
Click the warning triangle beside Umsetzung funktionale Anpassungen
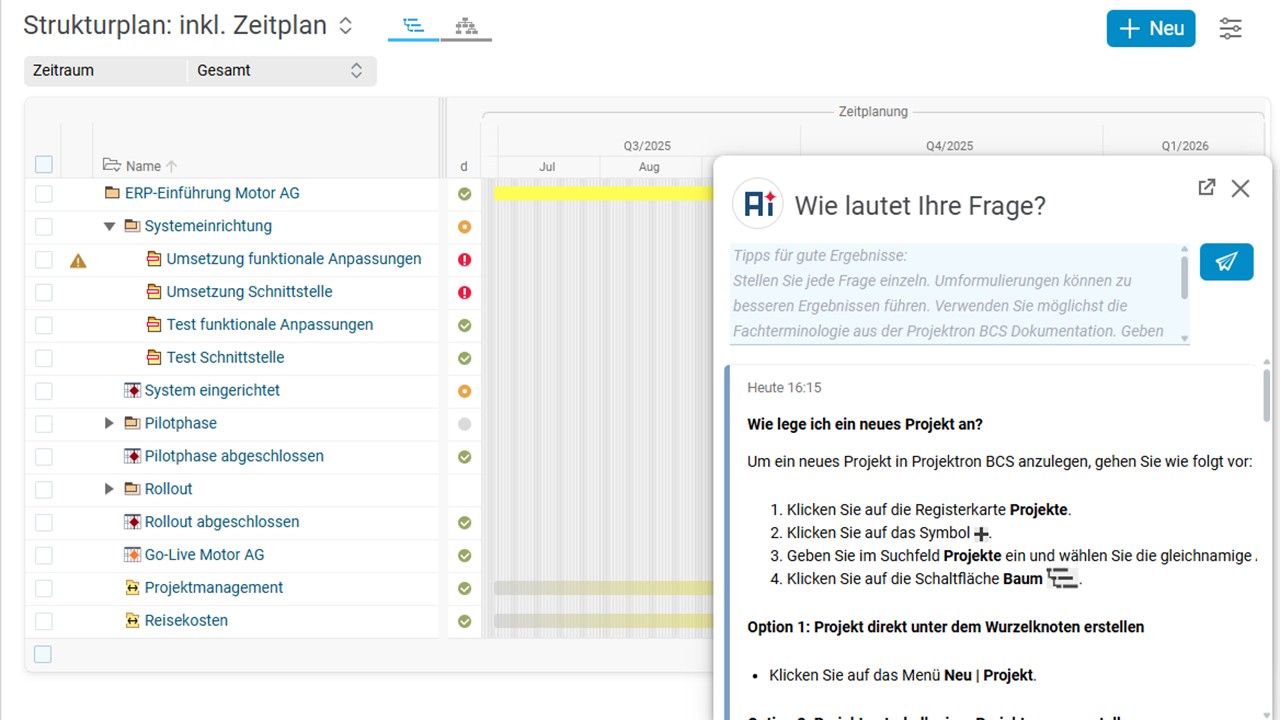(x=78, y=260)
